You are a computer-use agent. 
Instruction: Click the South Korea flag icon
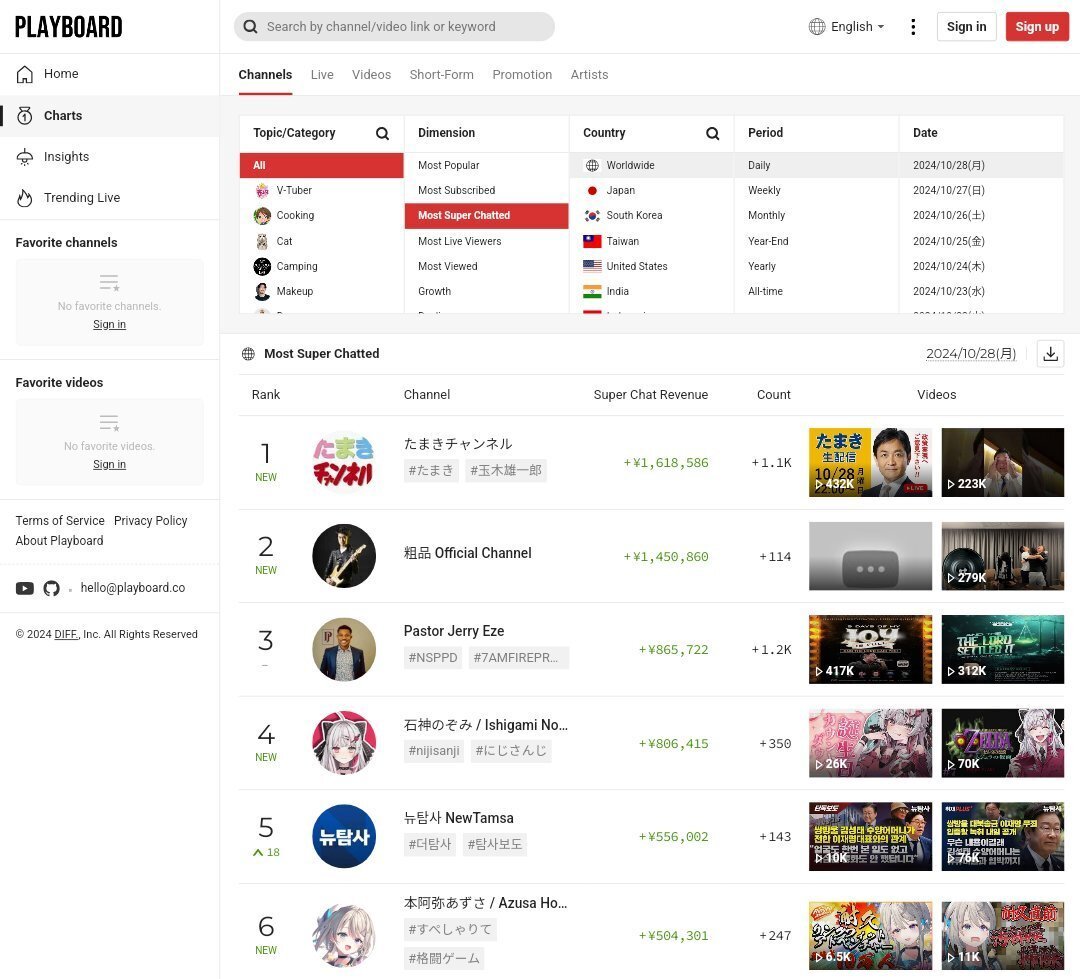tap(592, 216)
